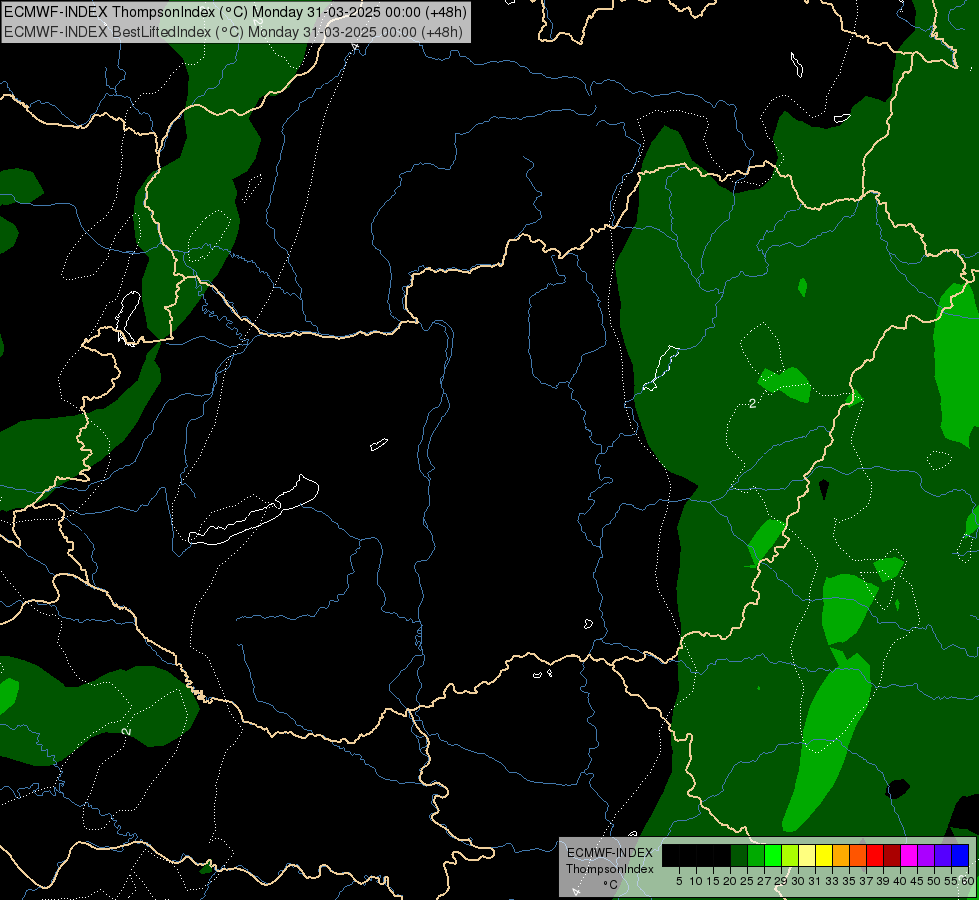Select the violet 50–55 legend swatch
Viewport: 979px width, 900px height.
tap(943, 856)
